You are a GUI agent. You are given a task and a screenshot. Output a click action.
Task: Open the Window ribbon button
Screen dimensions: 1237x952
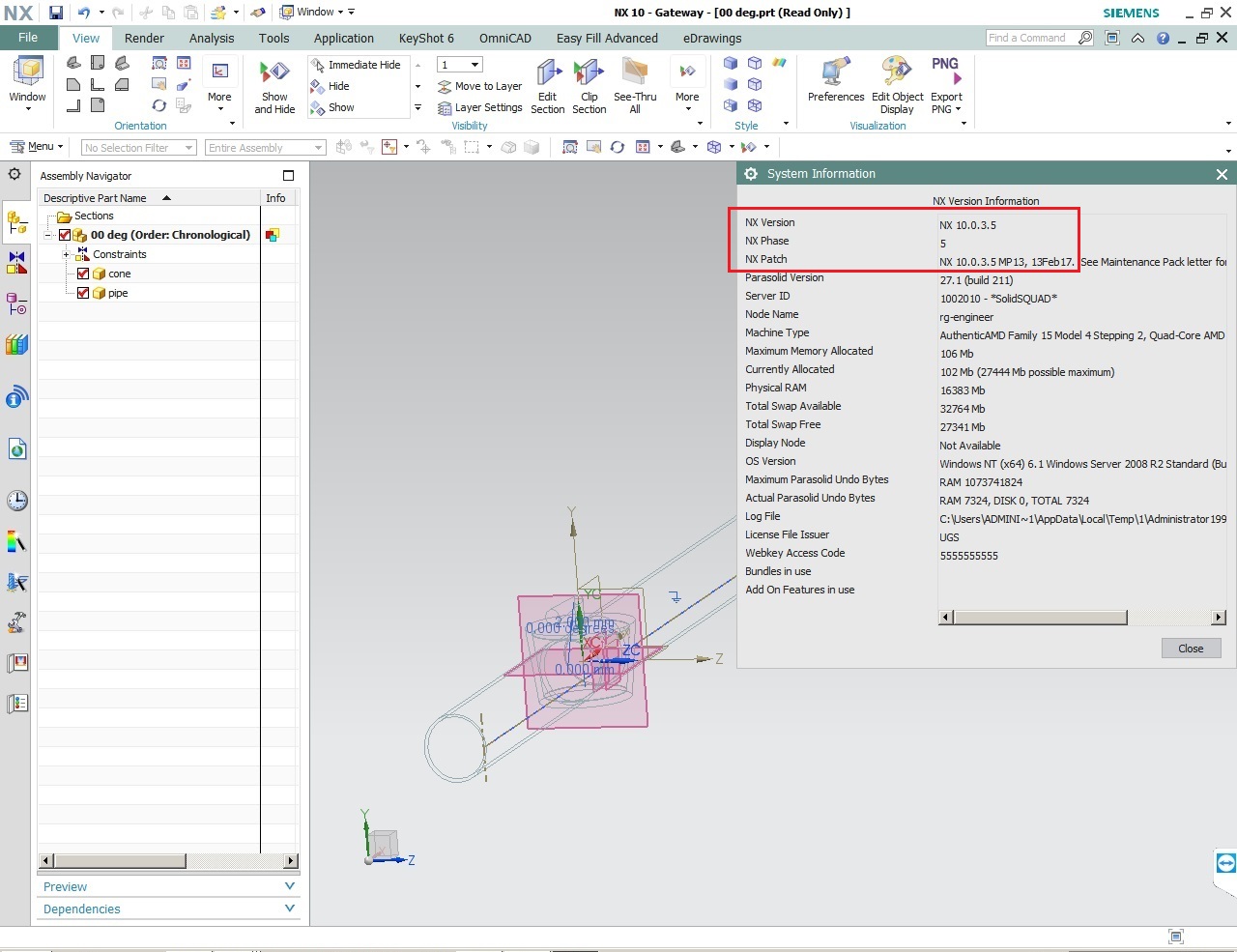(28, 83)
